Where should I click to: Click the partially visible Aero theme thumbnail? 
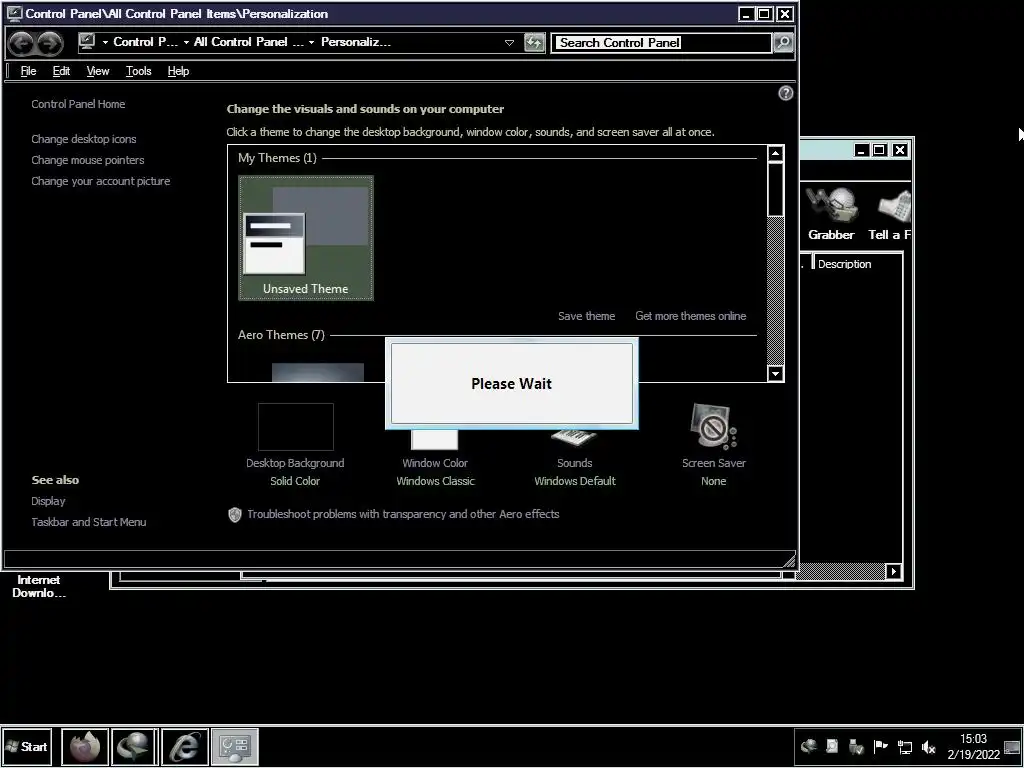(x=317, y=372)
